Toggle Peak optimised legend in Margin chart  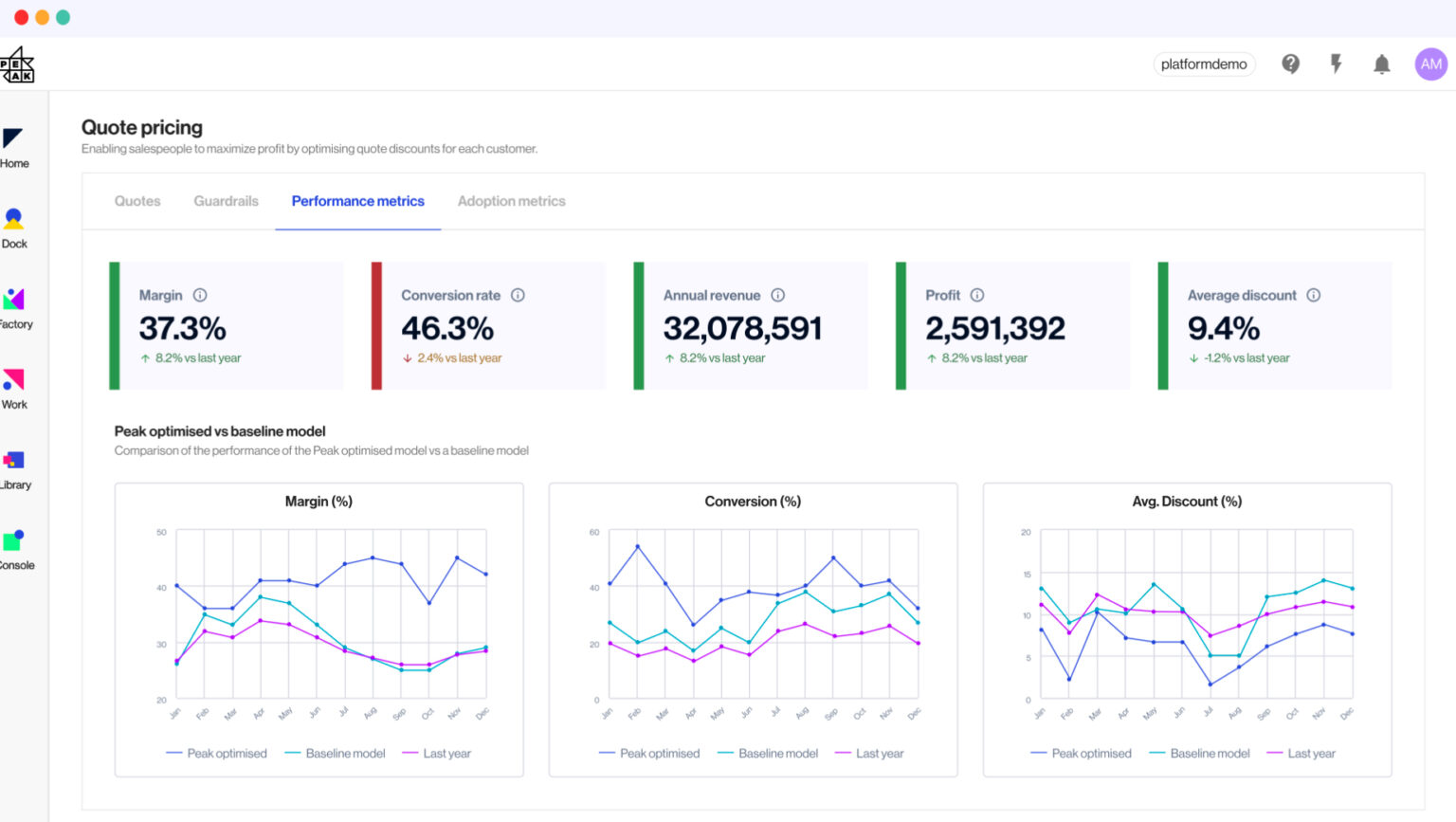point(217,754)
